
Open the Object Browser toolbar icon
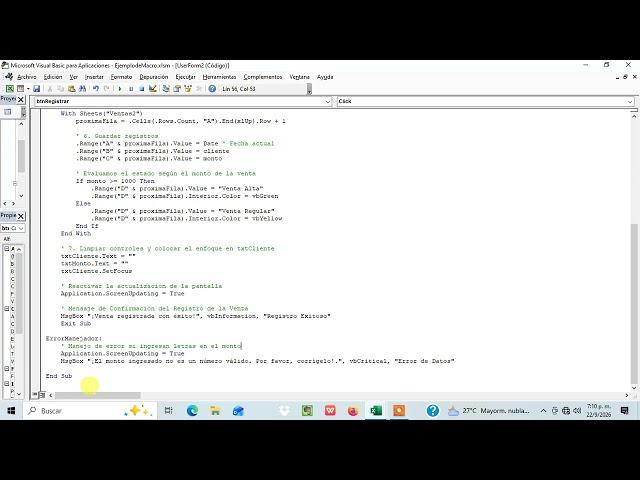188,89
